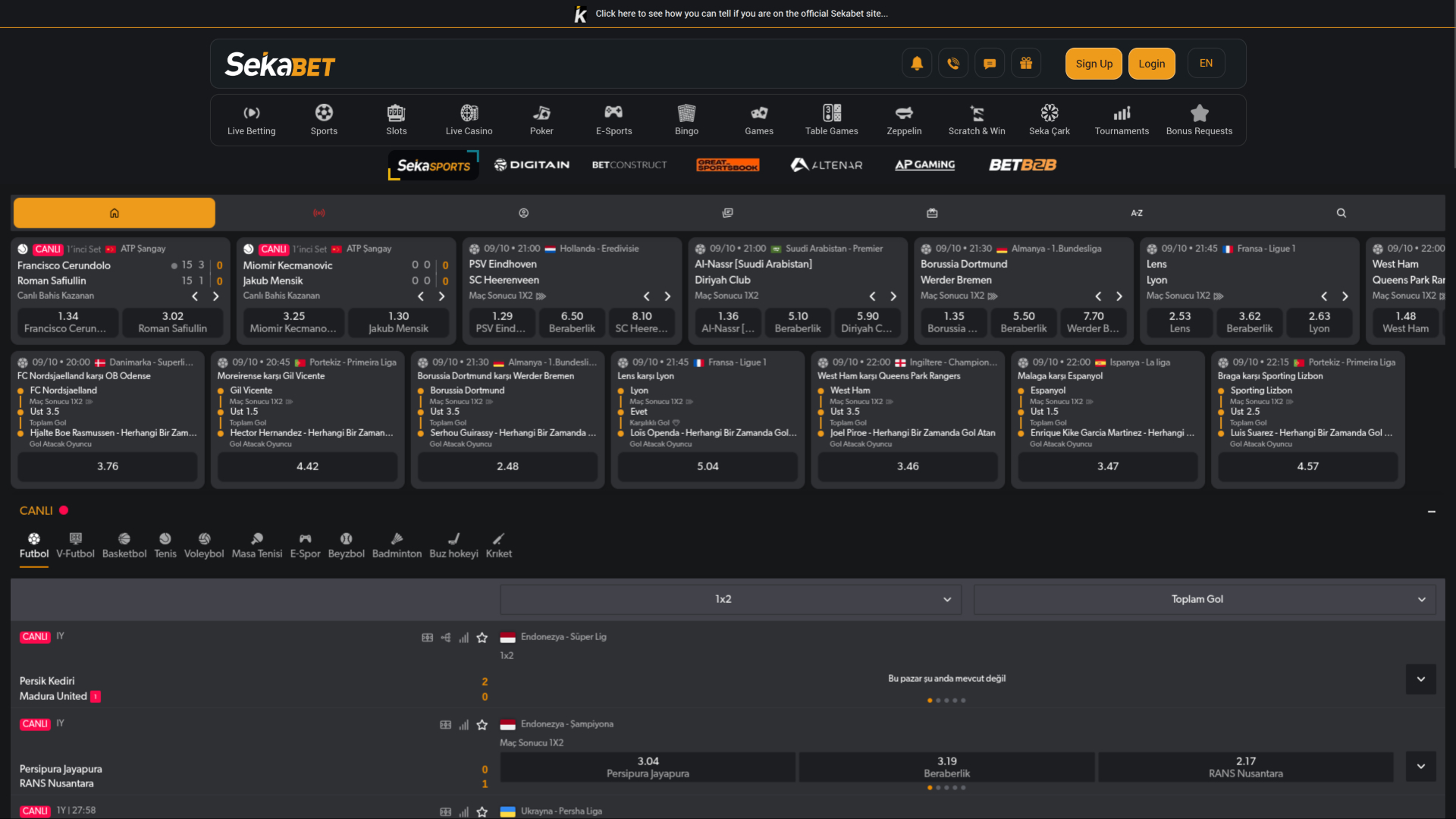Viewport: 1456px width, 819px height.
Task: Open Seka Çark wheel
Action: coord(1050,121)
